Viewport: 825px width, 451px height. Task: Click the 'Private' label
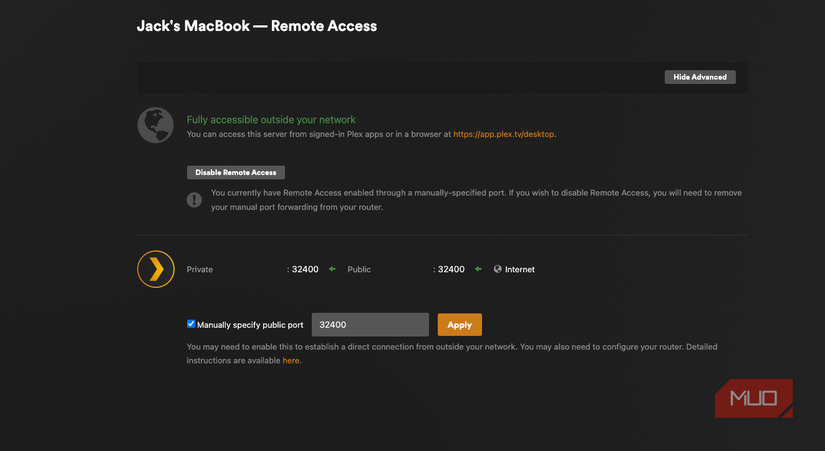coord(199,269)
